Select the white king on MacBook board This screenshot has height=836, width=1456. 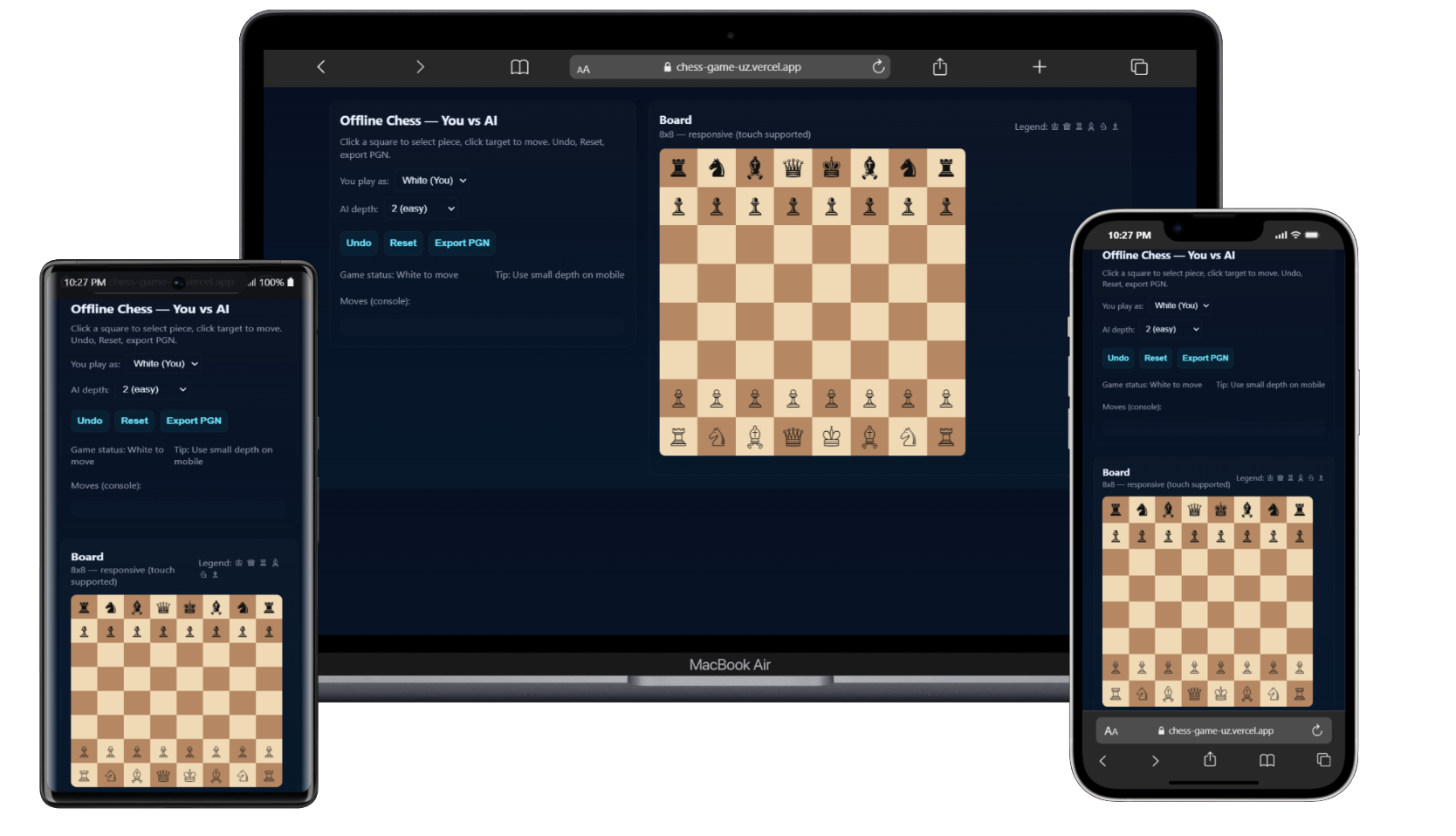point(831,436)
